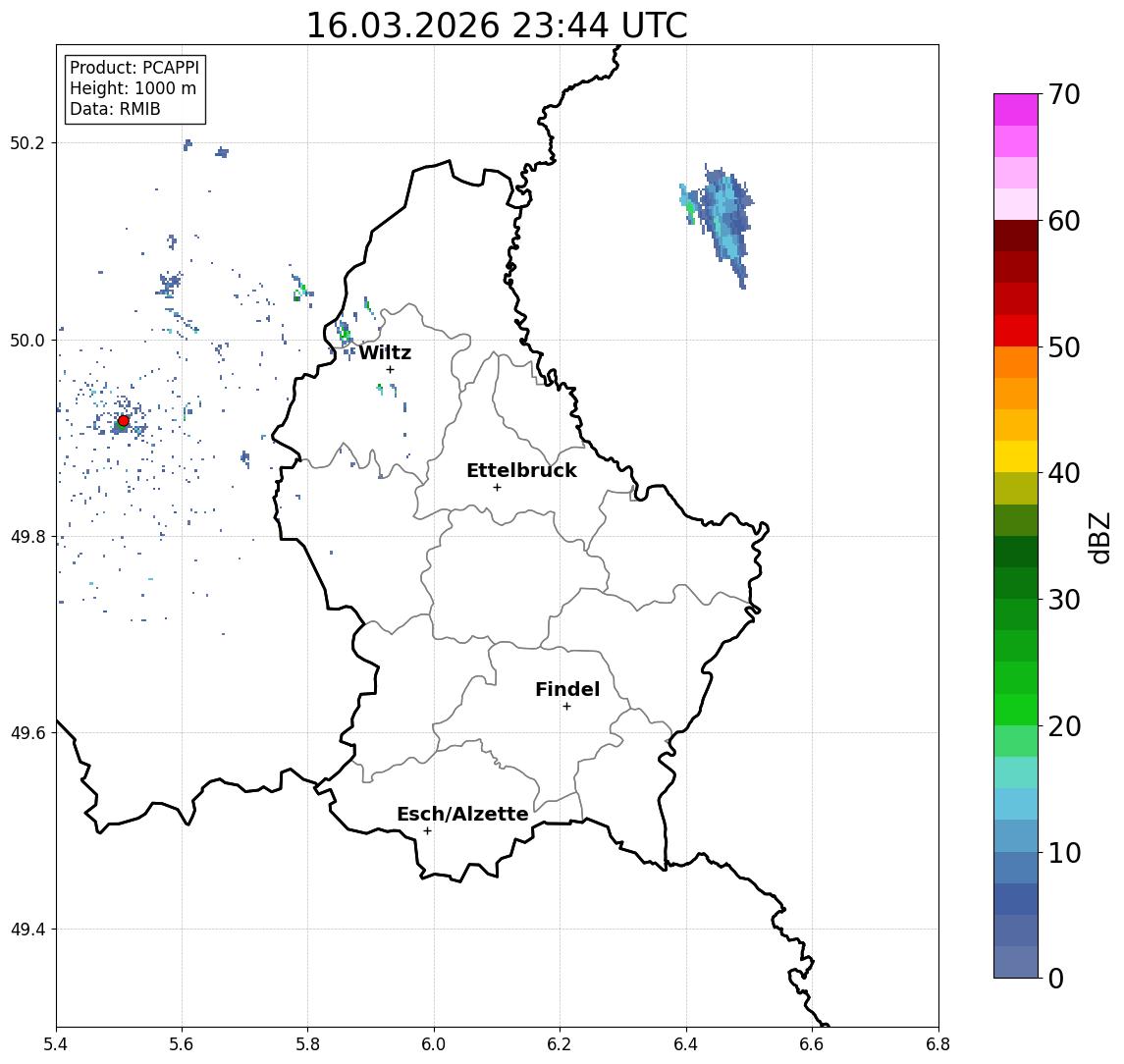Click the red station marker dot

coord(124,421)
